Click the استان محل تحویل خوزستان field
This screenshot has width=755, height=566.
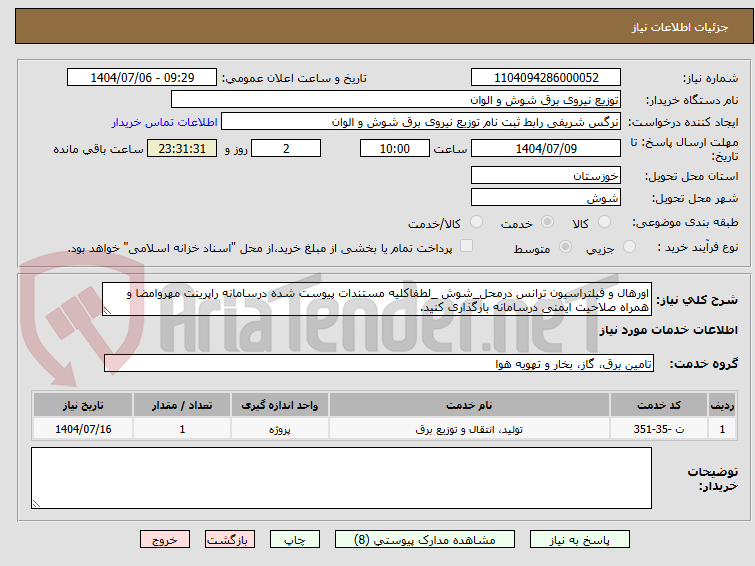pos(546,175)
